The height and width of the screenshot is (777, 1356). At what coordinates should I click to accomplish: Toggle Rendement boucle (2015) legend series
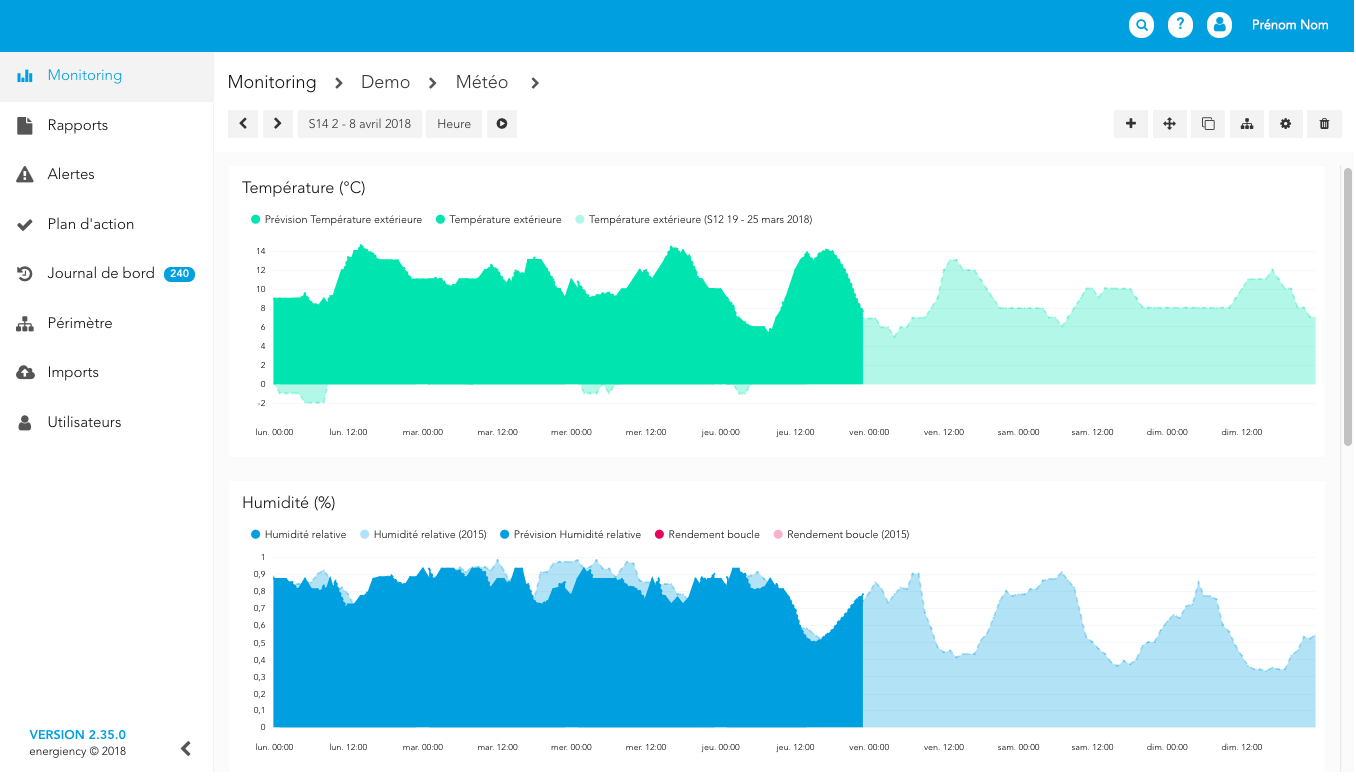tap(842, 534)
